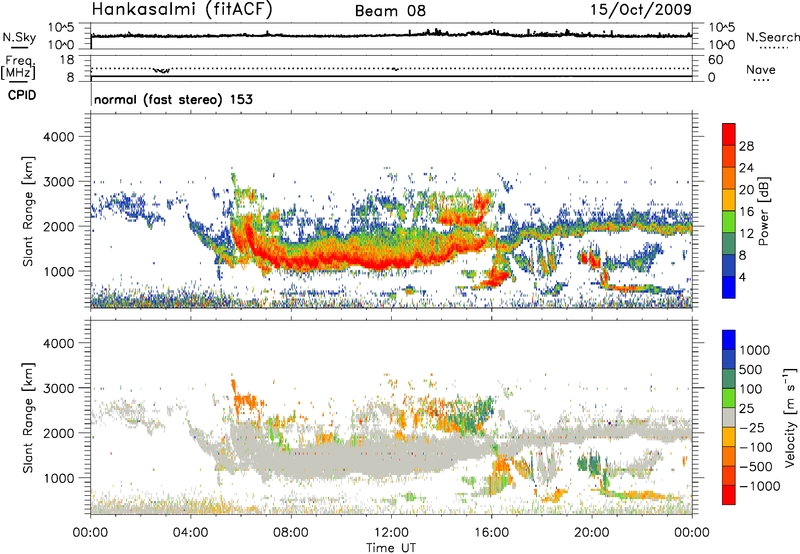The image size is (800, 554).
Task: Click the 4 label on power colorbar
Action: point(742,278)
